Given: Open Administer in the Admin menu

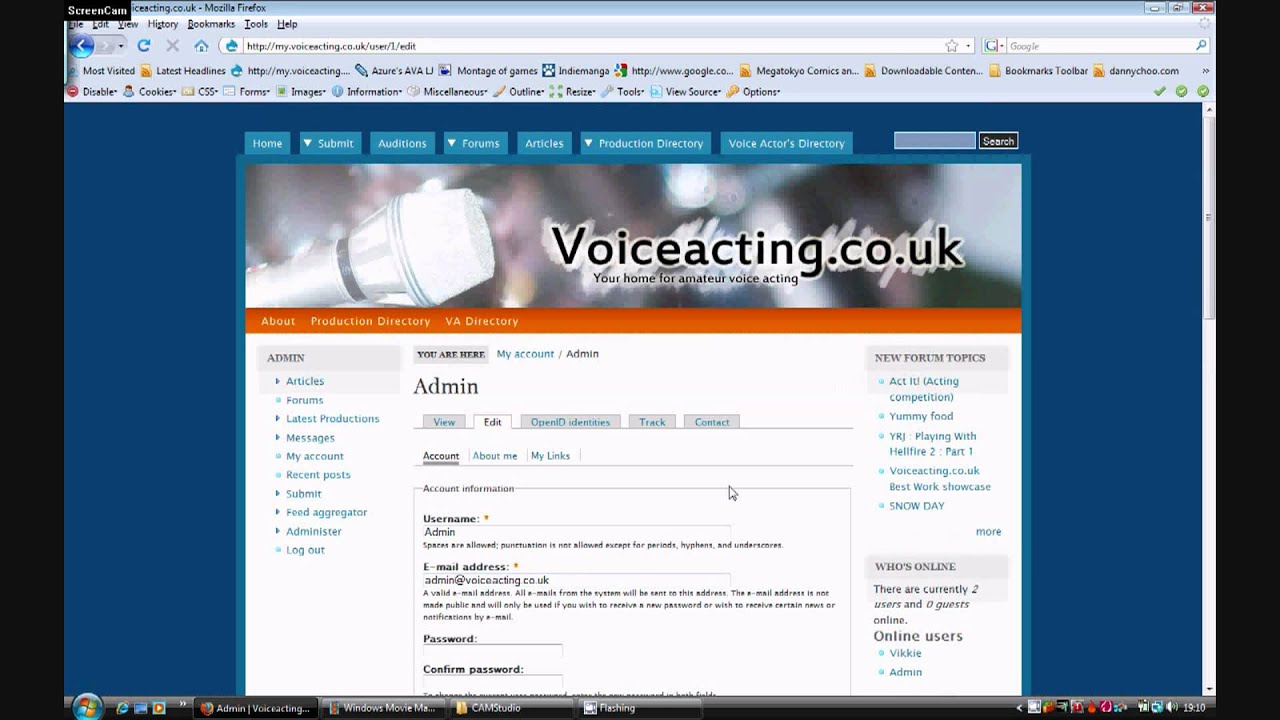Looking at the screenshot, I should click(x=314, y=531).
